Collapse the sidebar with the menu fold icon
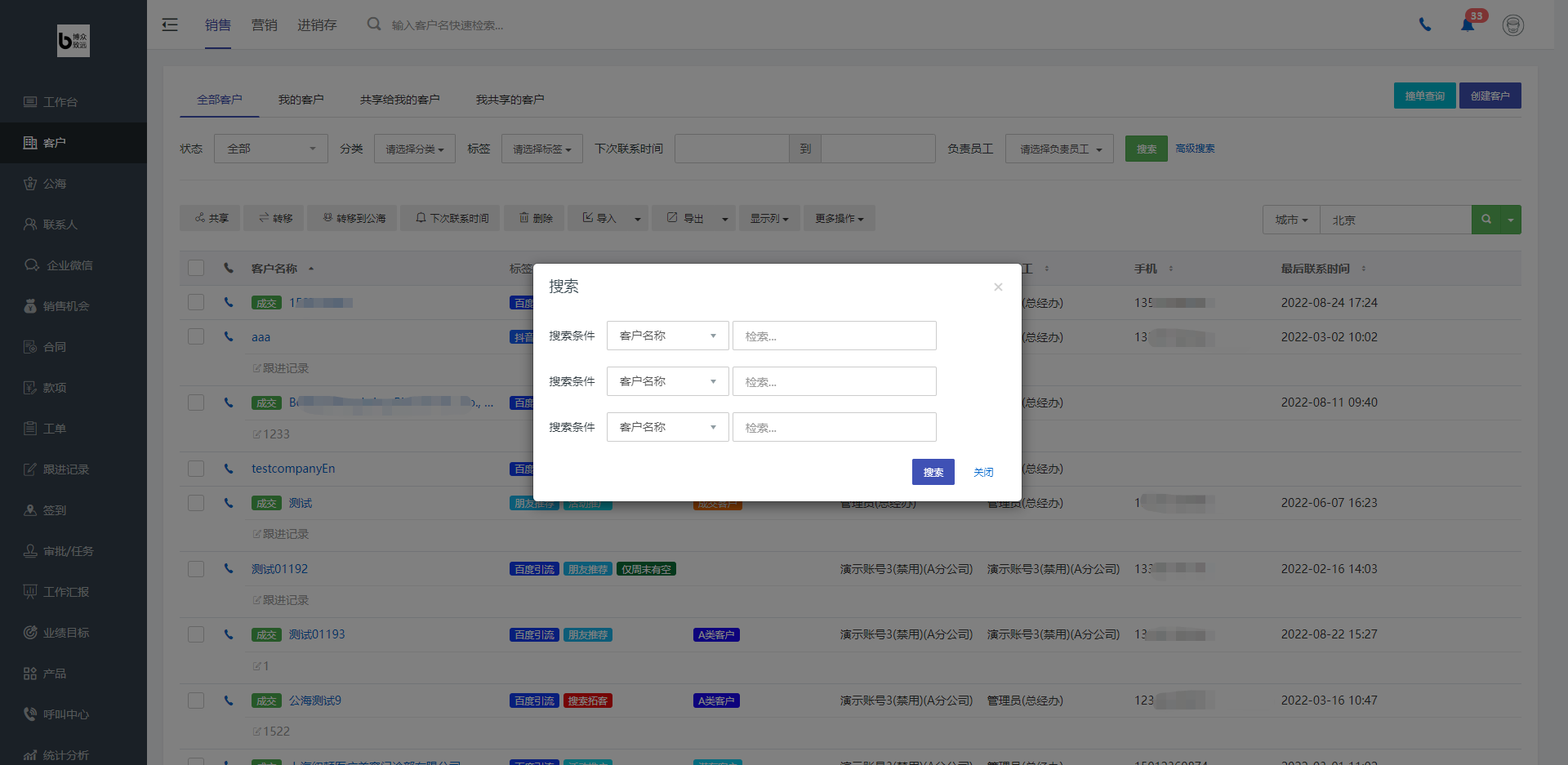 point(170,24)
